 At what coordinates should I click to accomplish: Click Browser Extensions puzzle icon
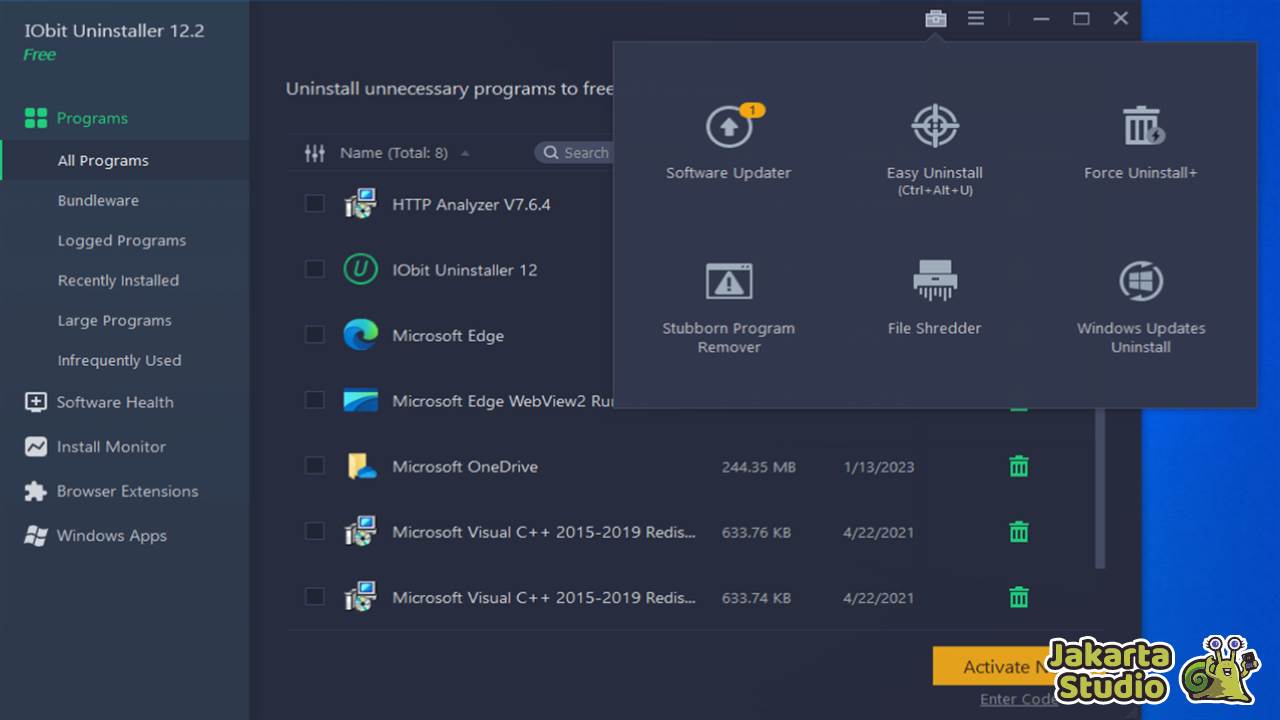click(x=36, y=491)
